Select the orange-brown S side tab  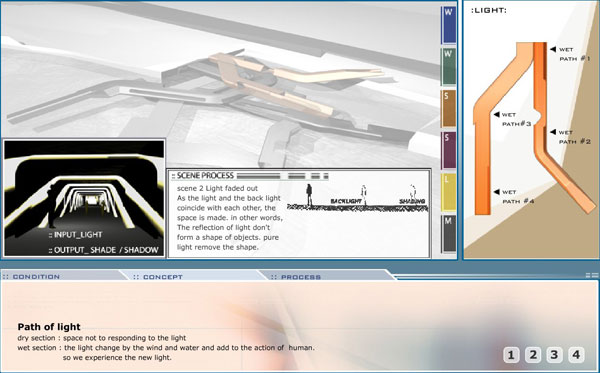[x=448, y=109]
